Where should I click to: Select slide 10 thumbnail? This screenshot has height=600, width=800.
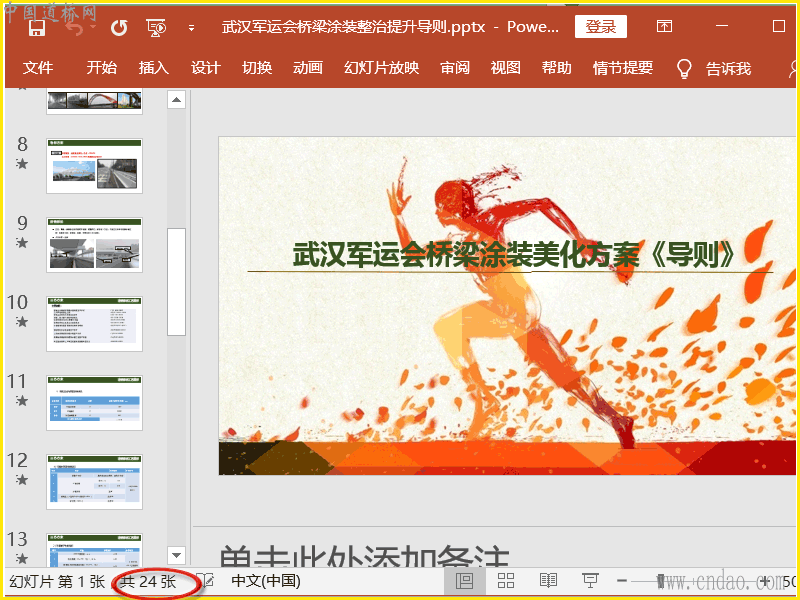point(94,323)
